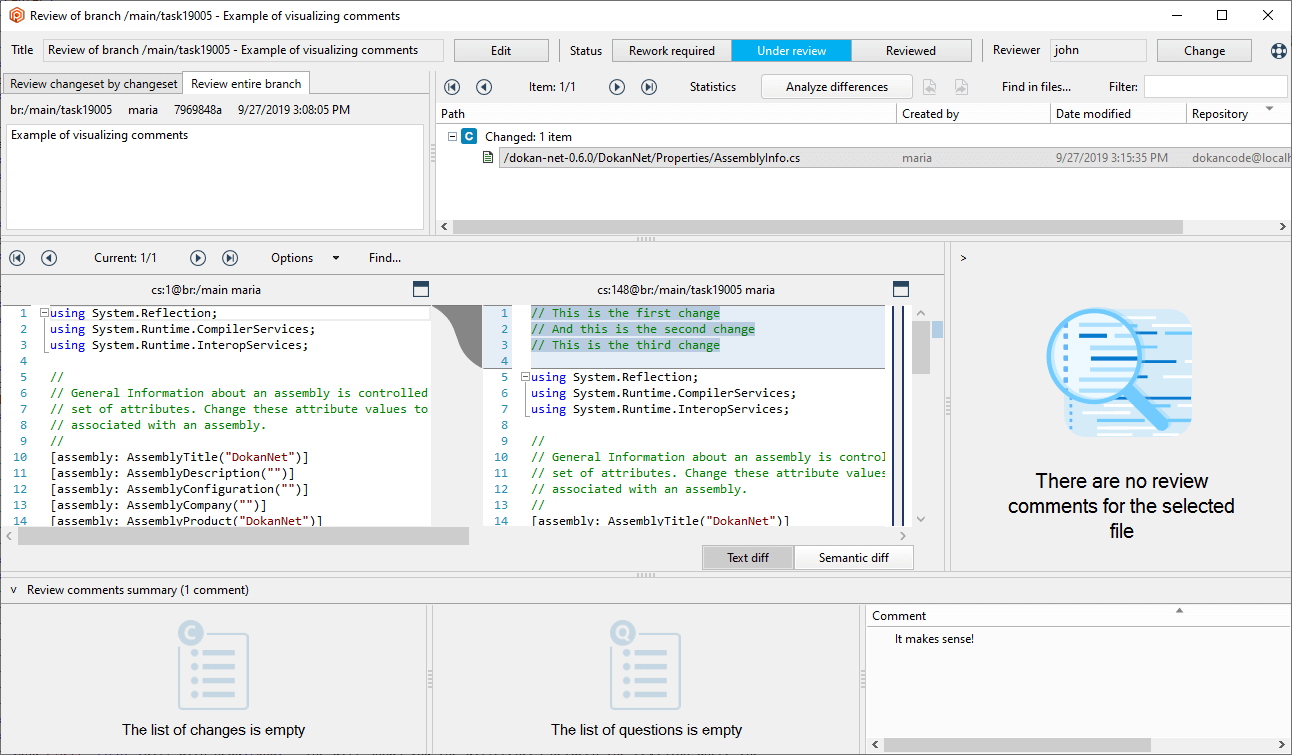Sort by Path column header
Viewport: 1292px width, 755px height.
667,114
